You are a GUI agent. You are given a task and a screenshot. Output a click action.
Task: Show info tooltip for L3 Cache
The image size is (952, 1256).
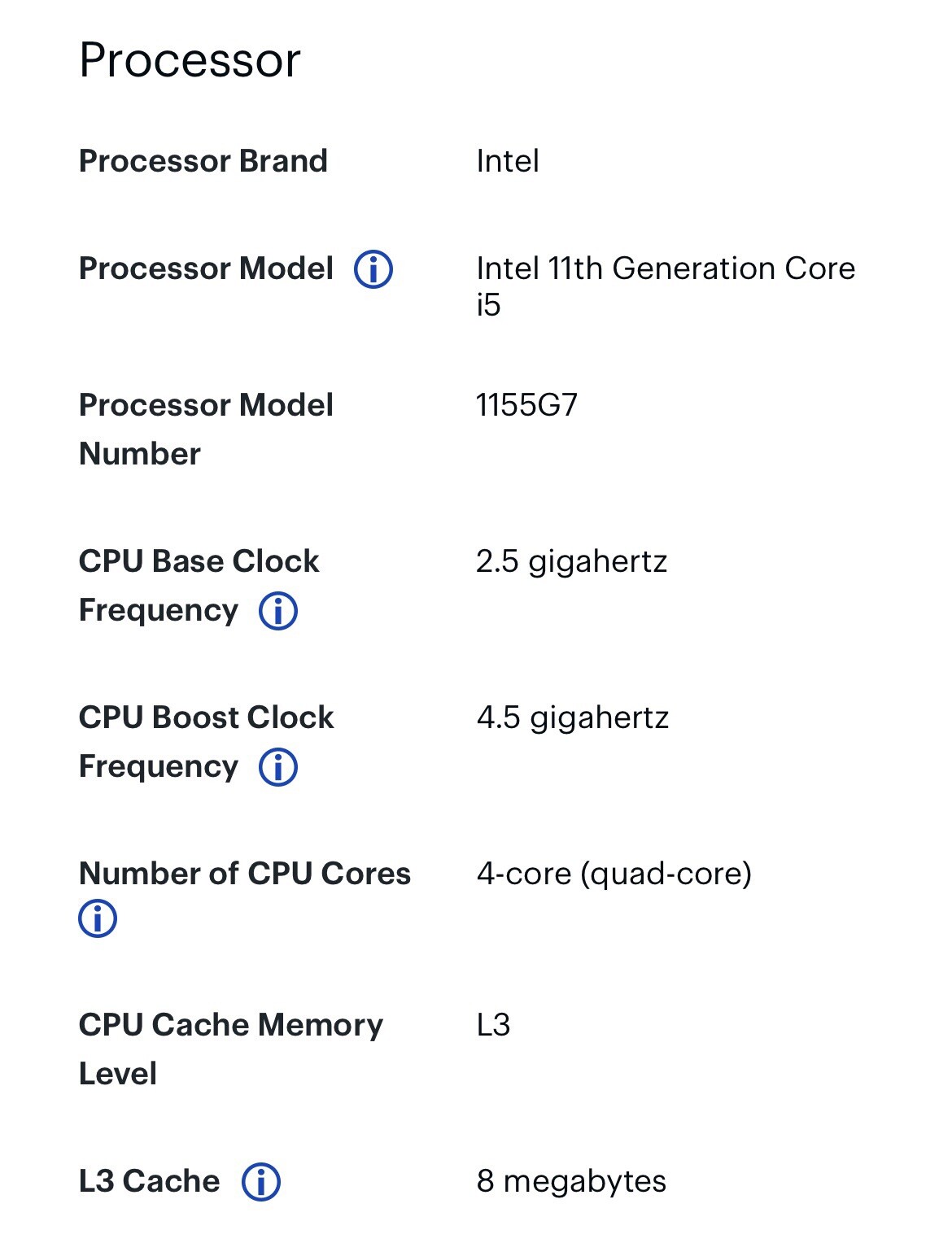[x=261, y=1182]
